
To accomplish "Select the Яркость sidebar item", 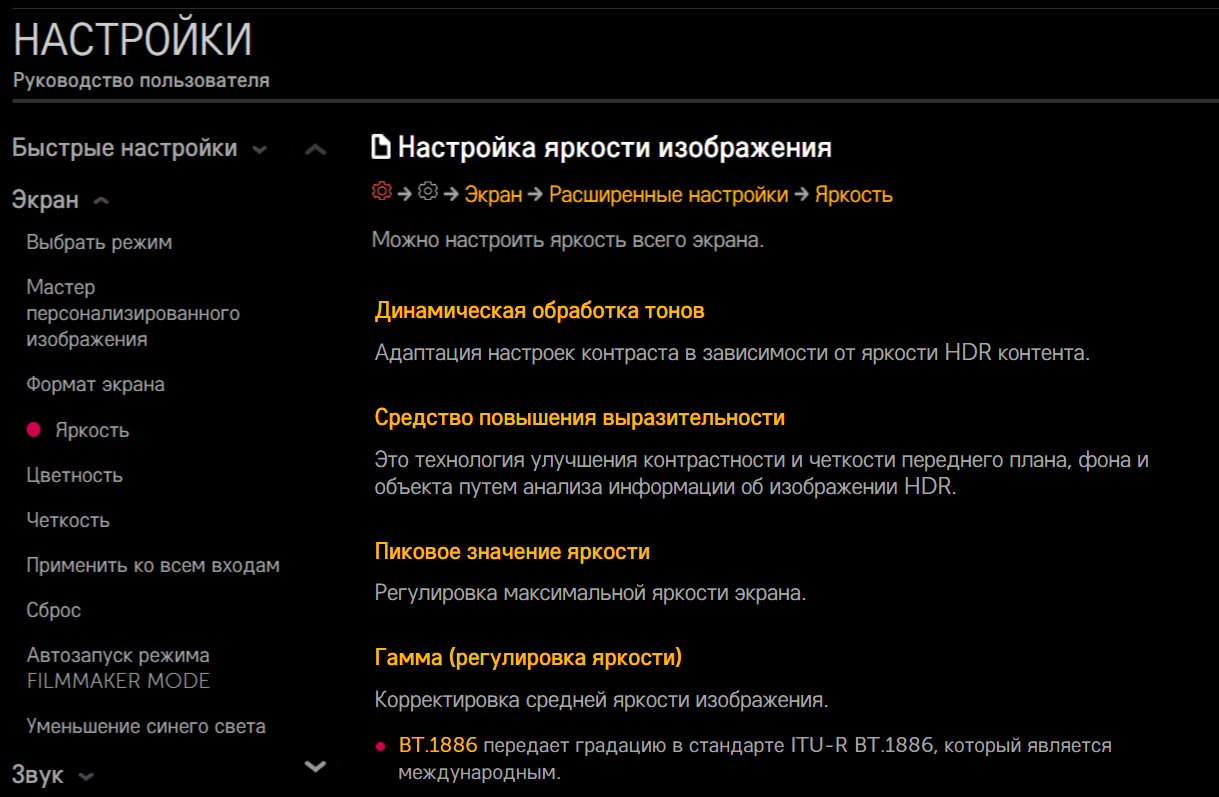I will pyautogui.click(x=92, y=430).
